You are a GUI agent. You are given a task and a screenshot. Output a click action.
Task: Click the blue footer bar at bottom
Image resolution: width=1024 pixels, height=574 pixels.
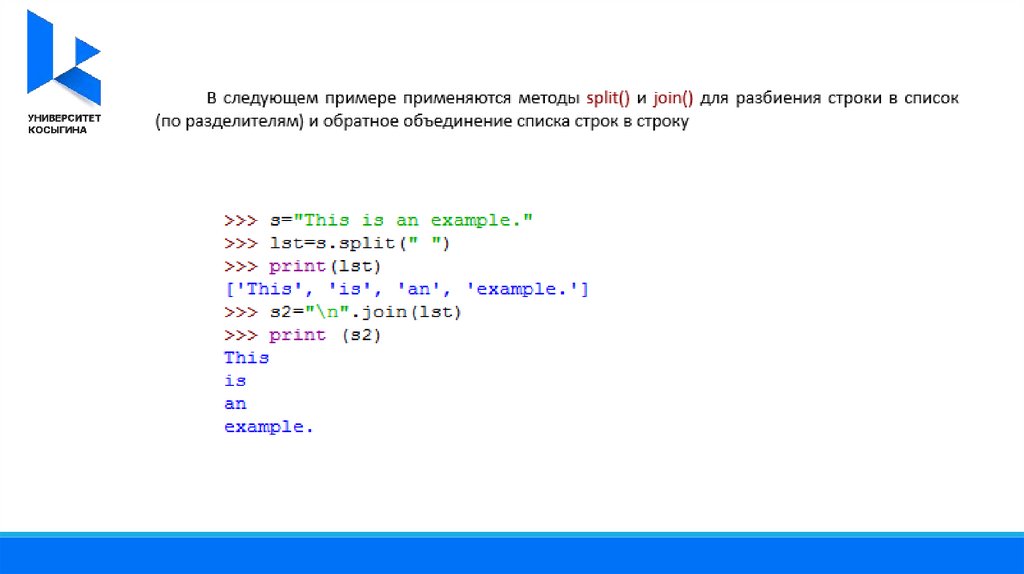point(512,554)
